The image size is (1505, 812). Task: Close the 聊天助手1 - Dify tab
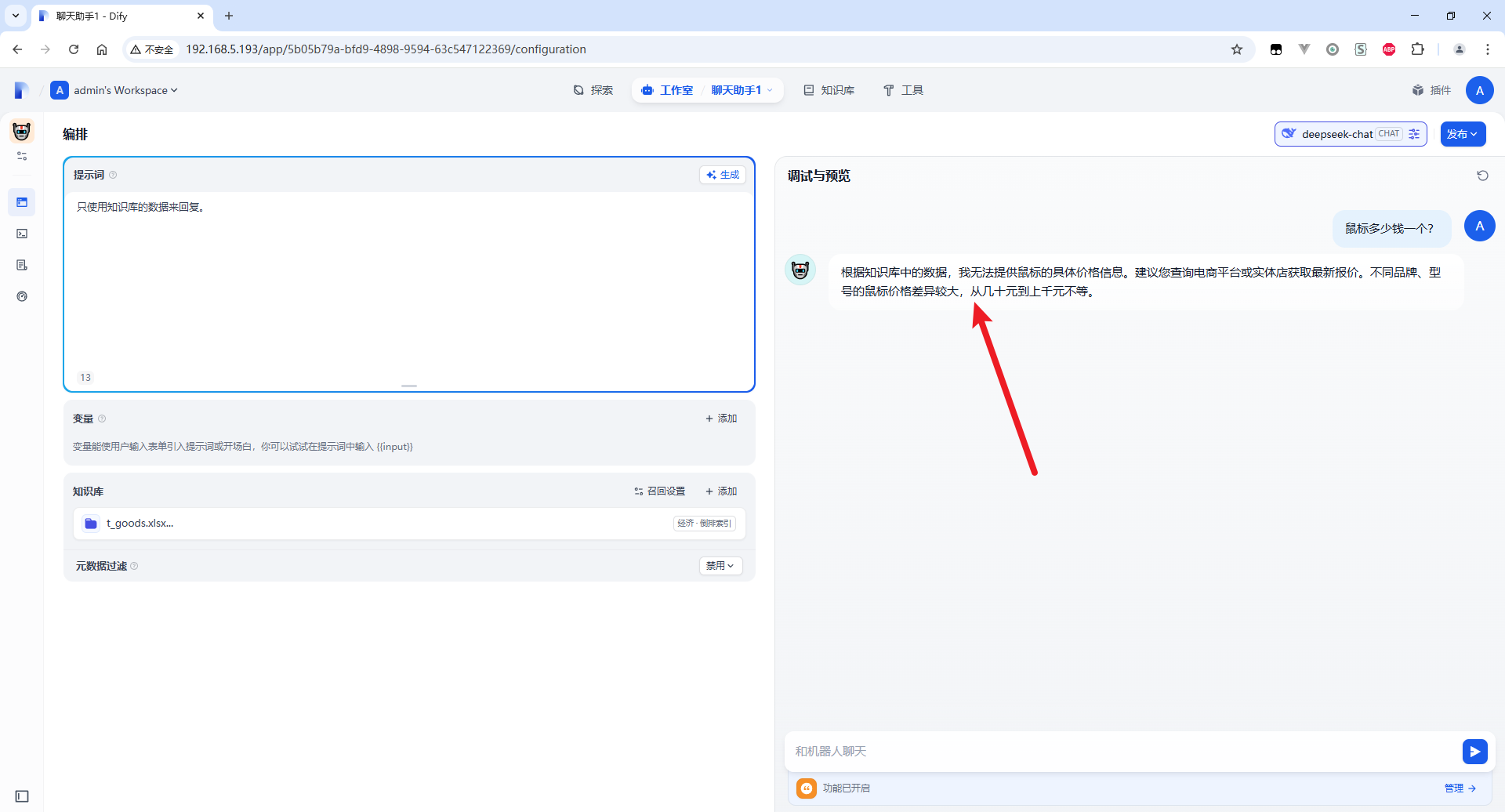(x=201, y=16)
